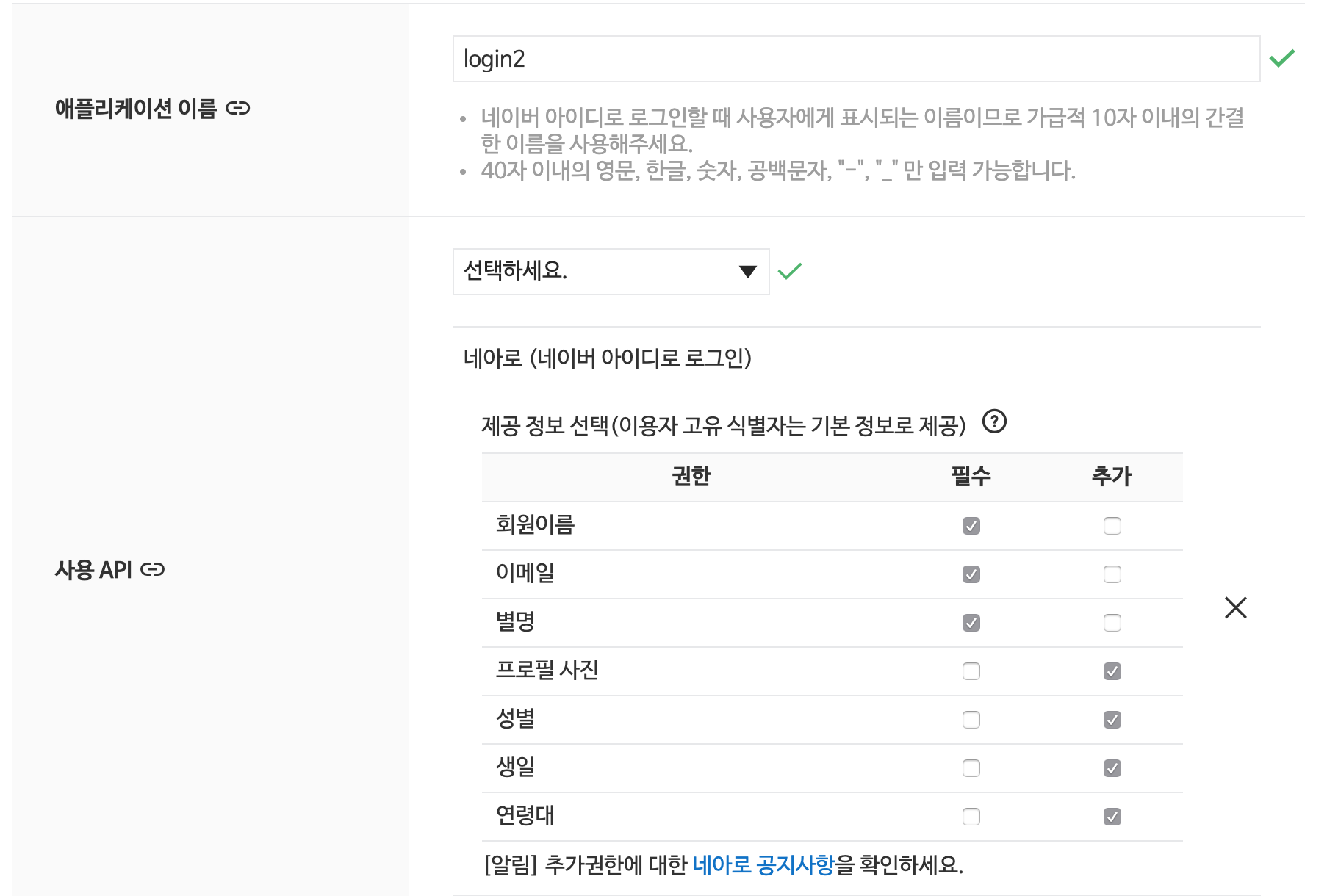The image size is (1327, 896).
Task: Click the dropdown arrow of API selector
Action: pyautogui.click(x=747, y=272)
